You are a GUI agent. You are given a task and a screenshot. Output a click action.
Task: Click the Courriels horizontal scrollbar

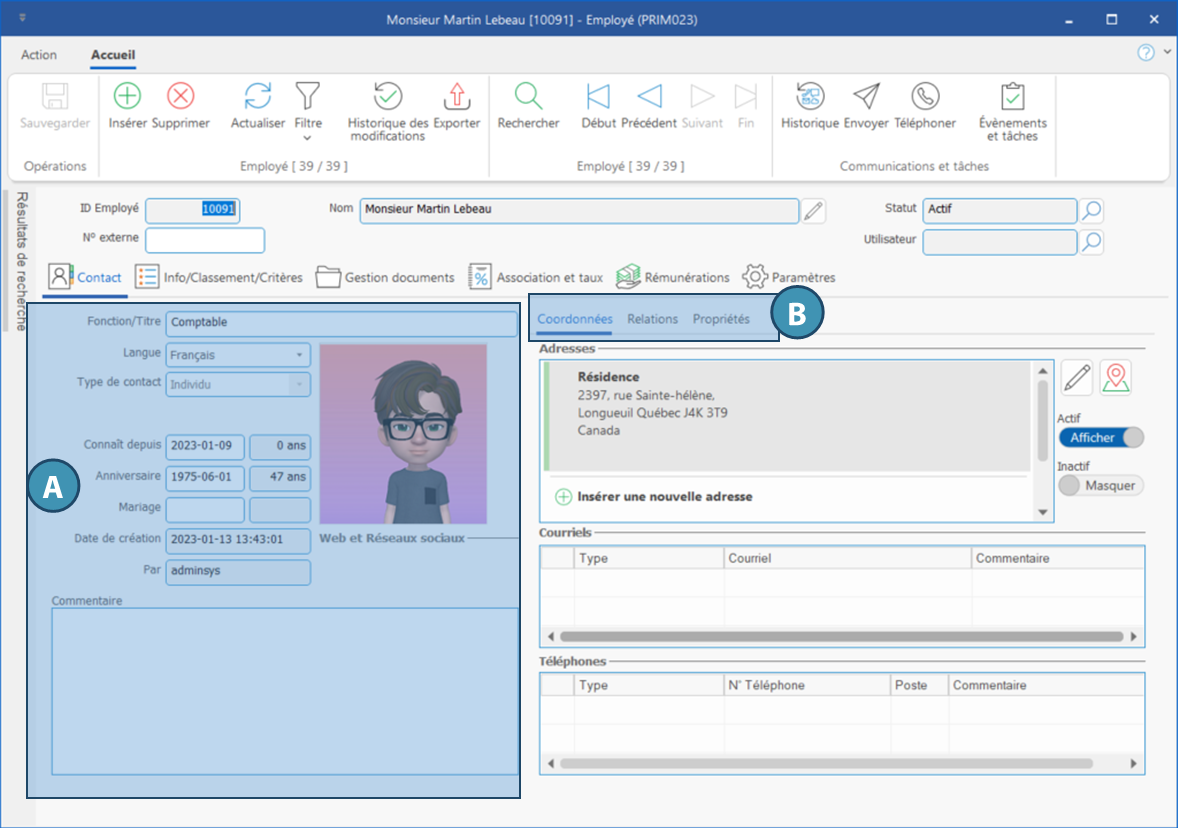pos(840,636)
